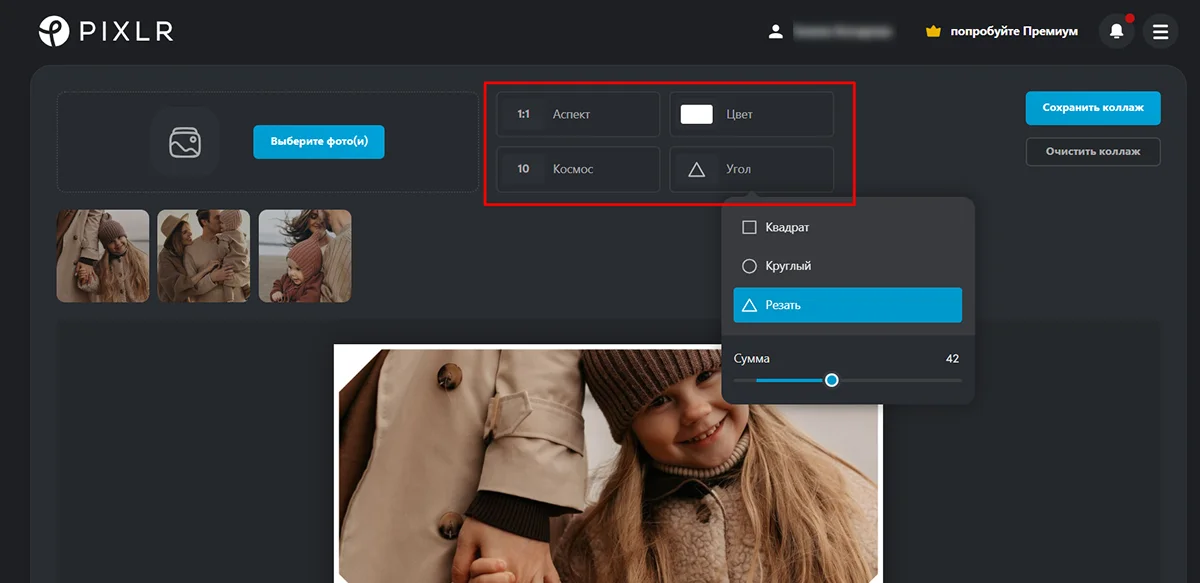Click the user profile avatar icon
The image size is (1200, 583).
(775, 32)
